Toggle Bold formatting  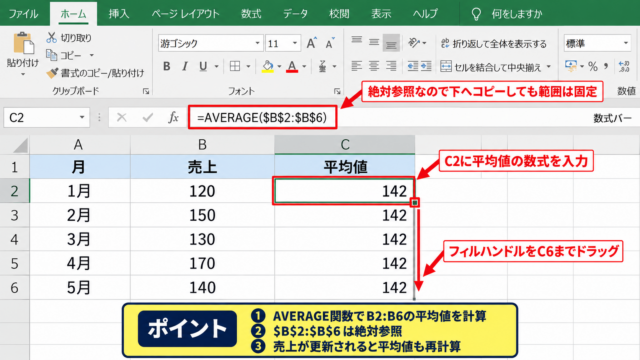pyautogui.click(x=167, y=66)
